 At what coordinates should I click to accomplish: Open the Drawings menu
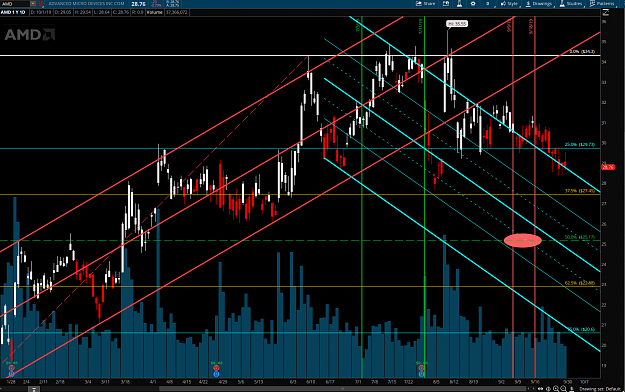(x=539, y=4)
